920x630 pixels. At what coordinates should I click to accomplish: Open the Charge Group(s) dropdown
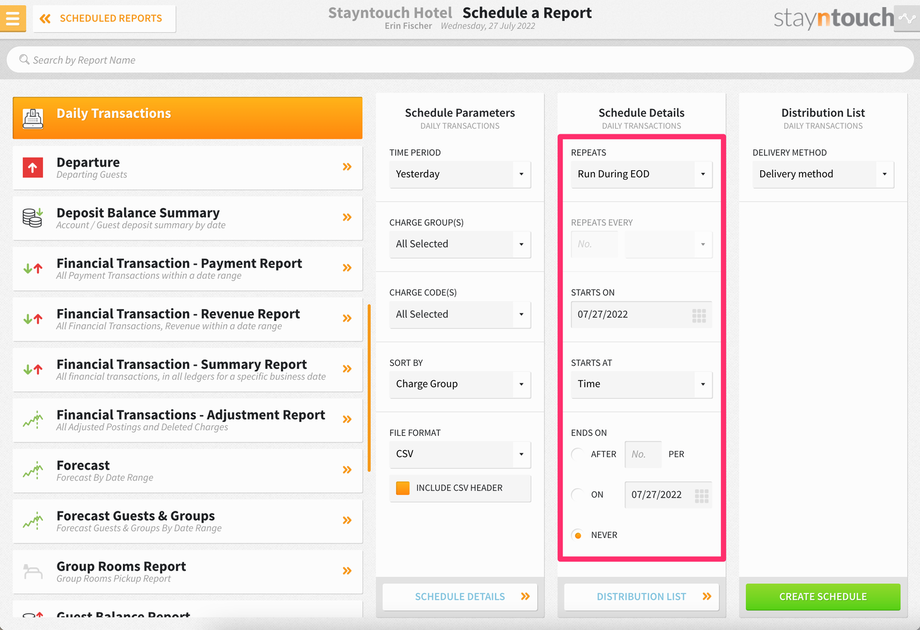tap(460, 244)
